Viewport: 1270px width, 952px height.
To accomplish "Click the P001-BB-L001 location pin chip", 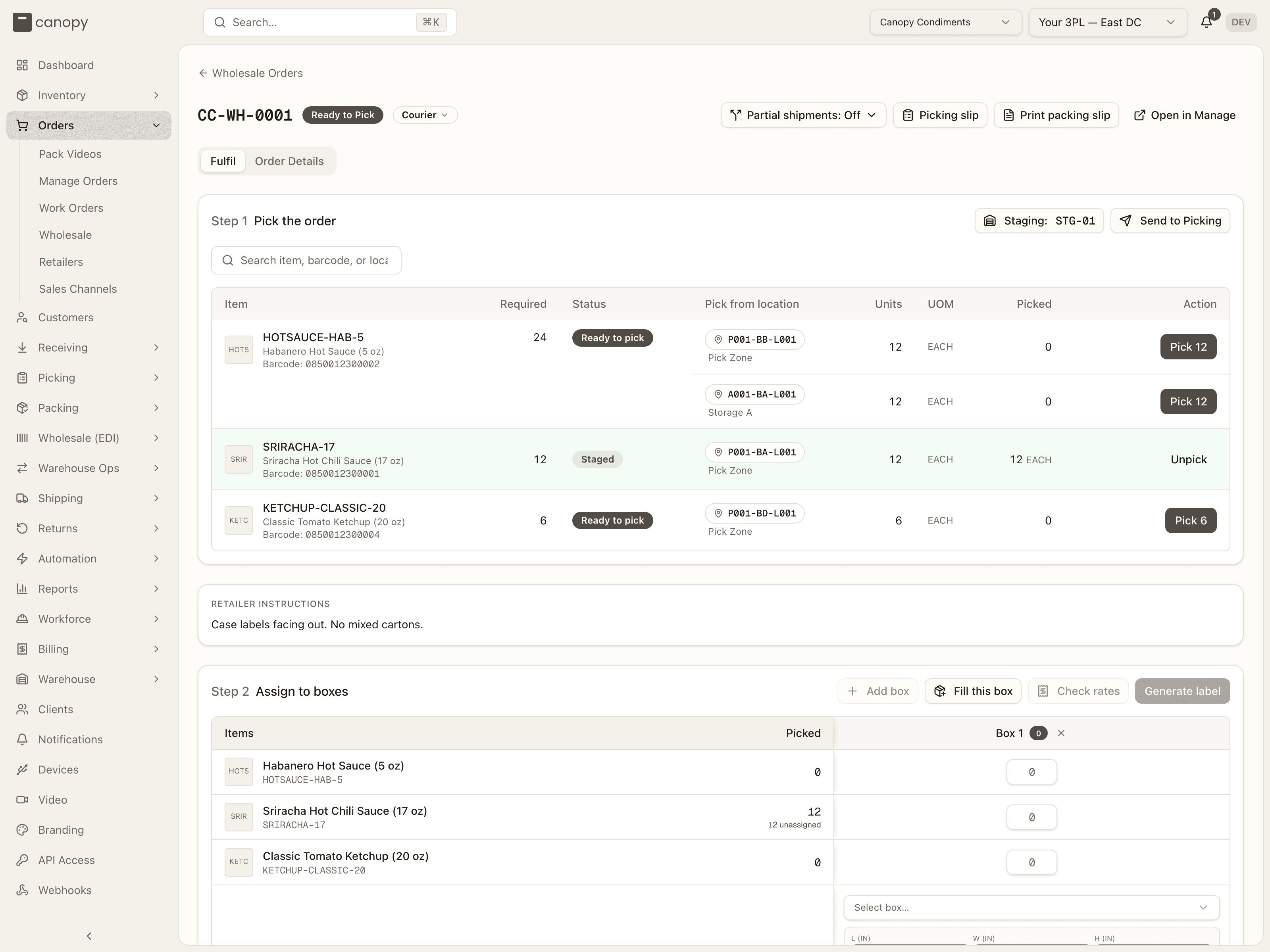I will (754, 339).
